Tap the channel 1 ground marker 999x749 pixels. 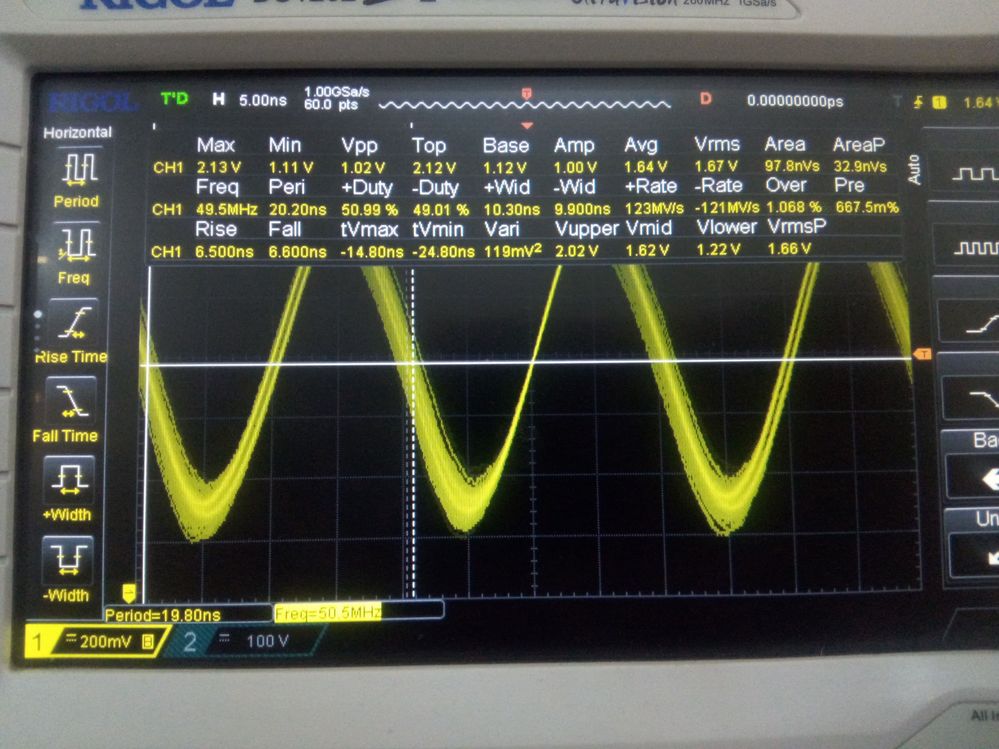tap(128, 593)
